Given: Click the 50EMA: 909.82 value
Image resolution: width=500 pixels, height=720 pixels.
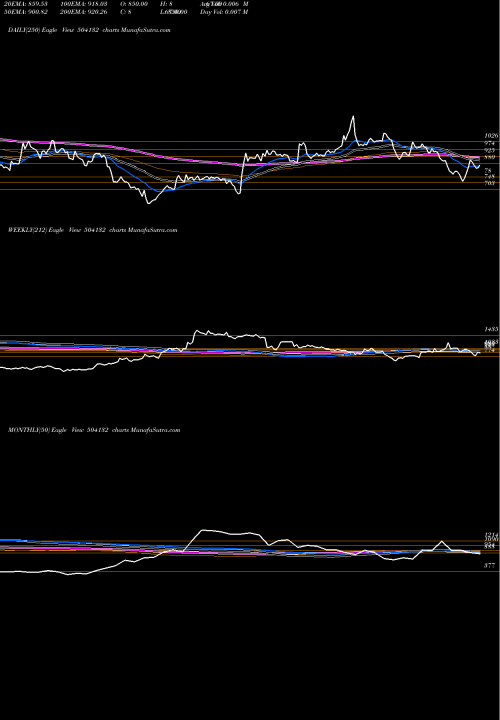Looking at the screenshot, I should coord(28,12).
